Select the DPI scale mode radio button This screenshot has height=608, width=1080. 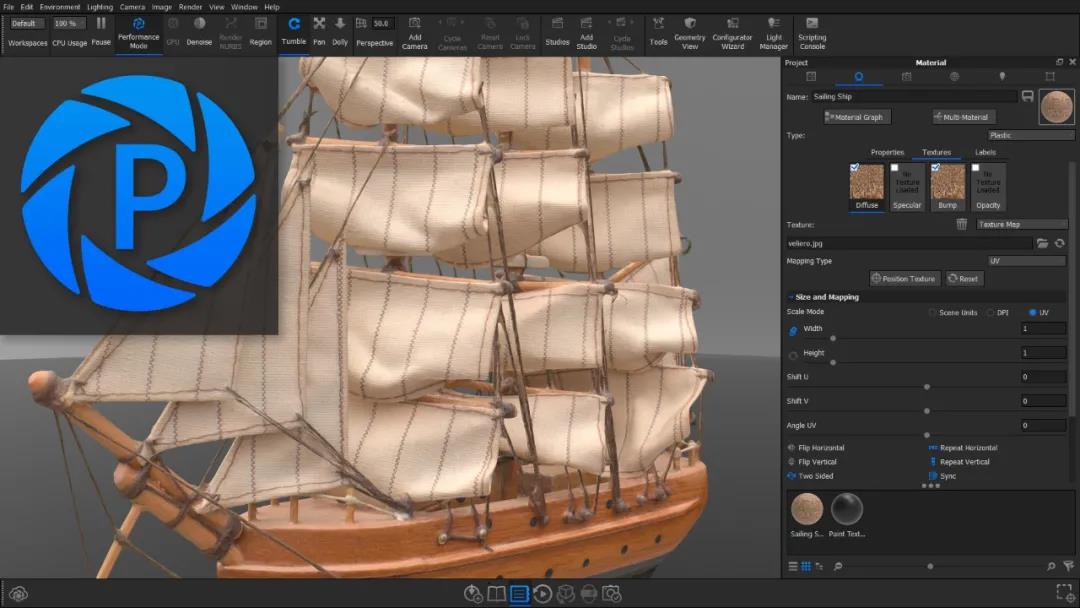989,312
